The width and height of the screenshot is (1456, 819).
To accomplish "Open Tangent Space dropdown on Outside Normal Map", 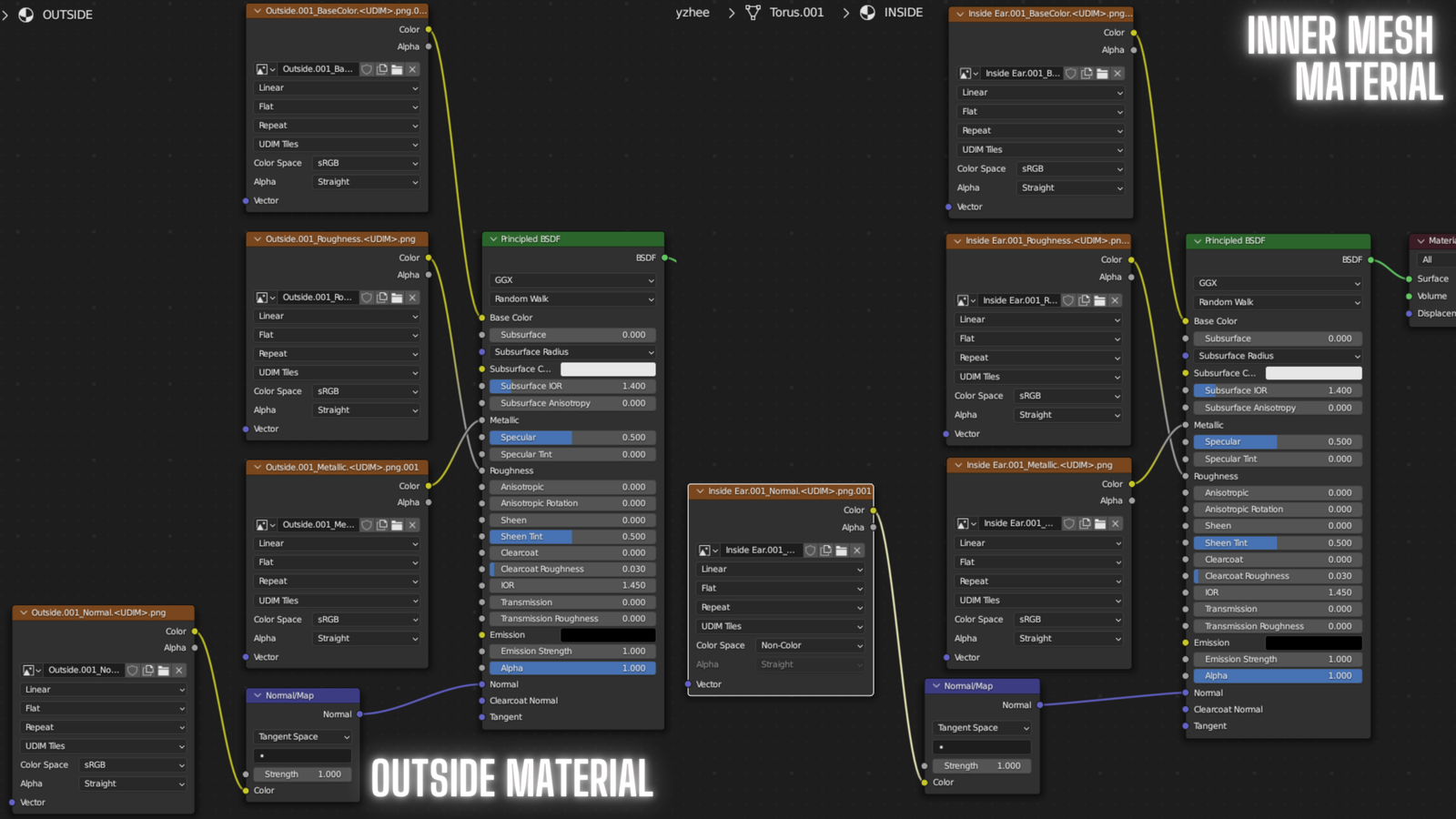I will pyautogui.click(x=302, y=737).
